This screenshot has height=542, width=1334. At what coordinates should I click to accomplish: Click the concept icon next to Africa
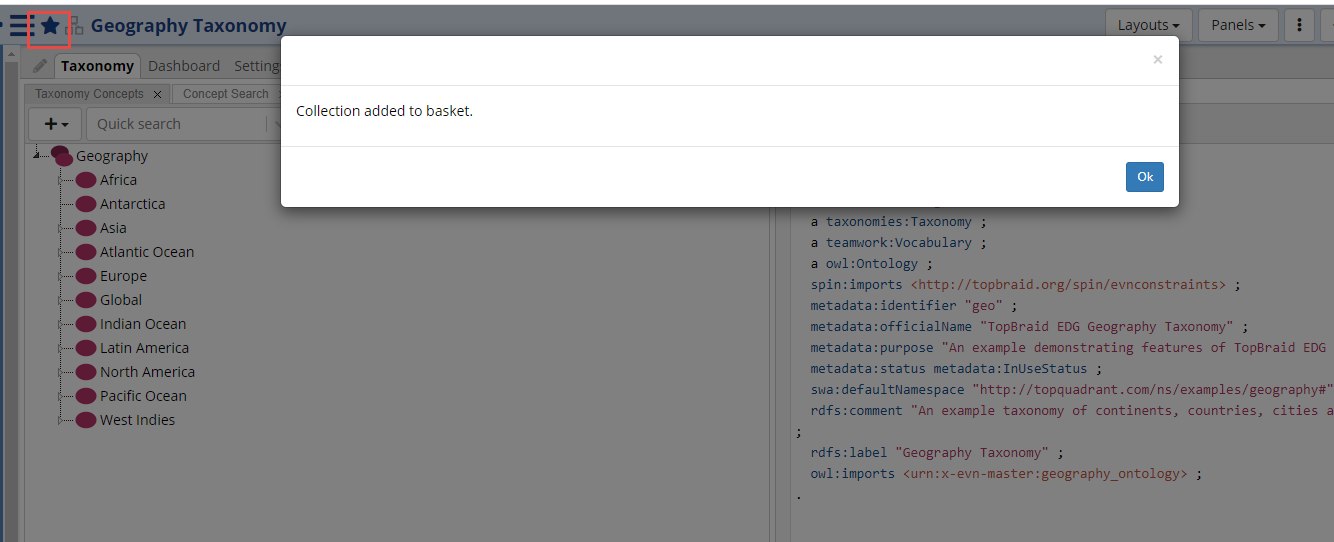86,180
